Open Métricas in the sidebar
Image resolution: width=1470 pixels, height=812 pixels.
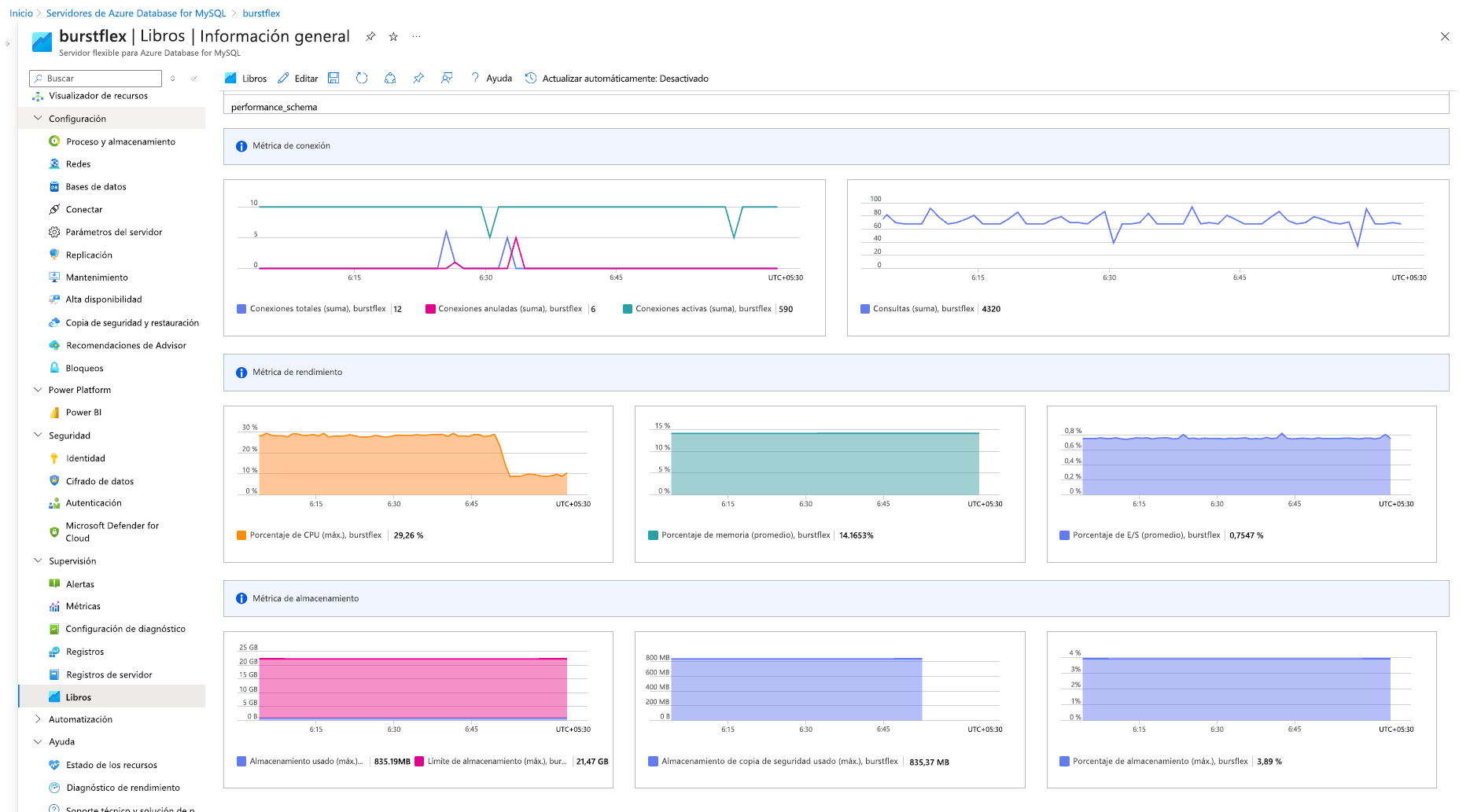tap(83, 606)
